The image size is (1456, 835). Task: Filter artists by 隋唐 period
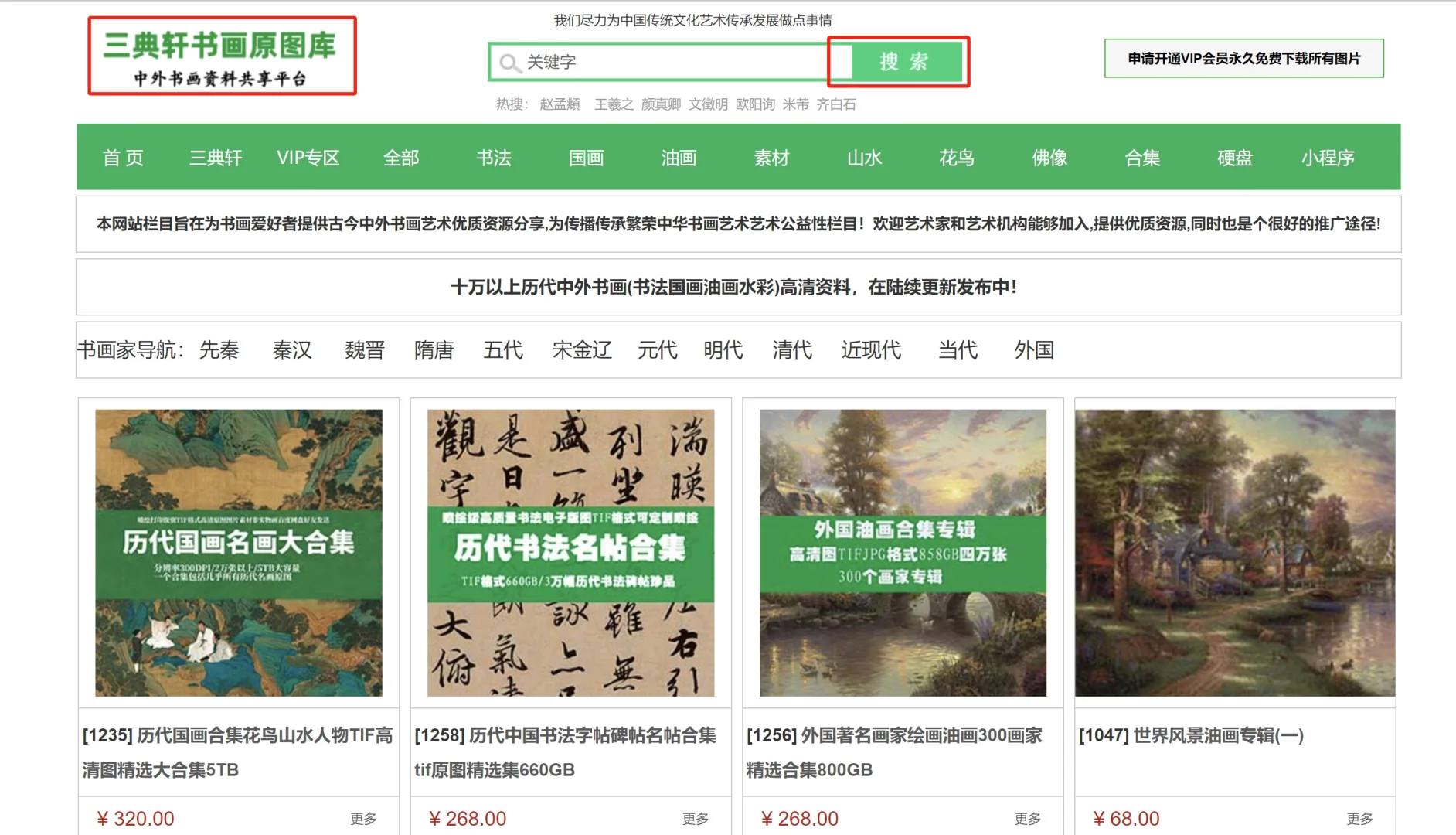[x=434, y=350]
